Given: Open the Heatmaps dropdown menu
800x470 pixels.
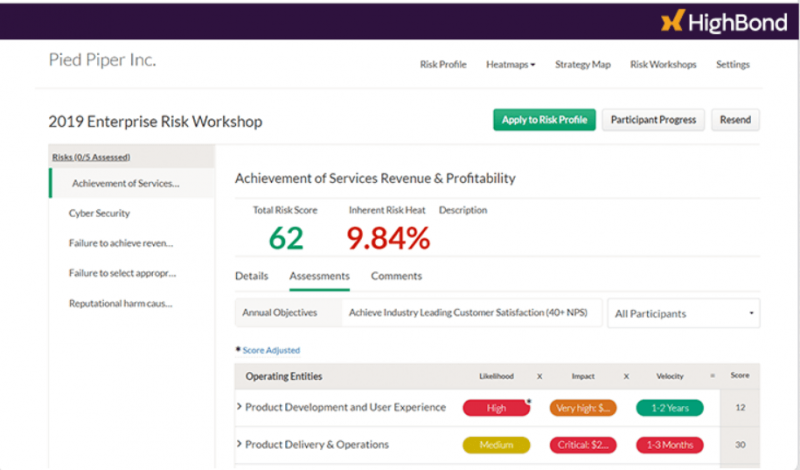Looking at the screenshot, I should coord(510,64).
